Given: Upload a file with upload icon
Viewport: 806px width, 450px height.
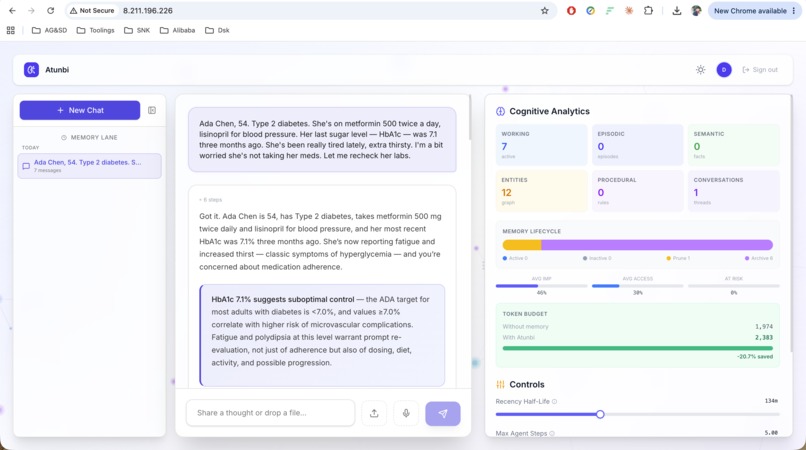Looking at the screenshot, I should point(374,413).
